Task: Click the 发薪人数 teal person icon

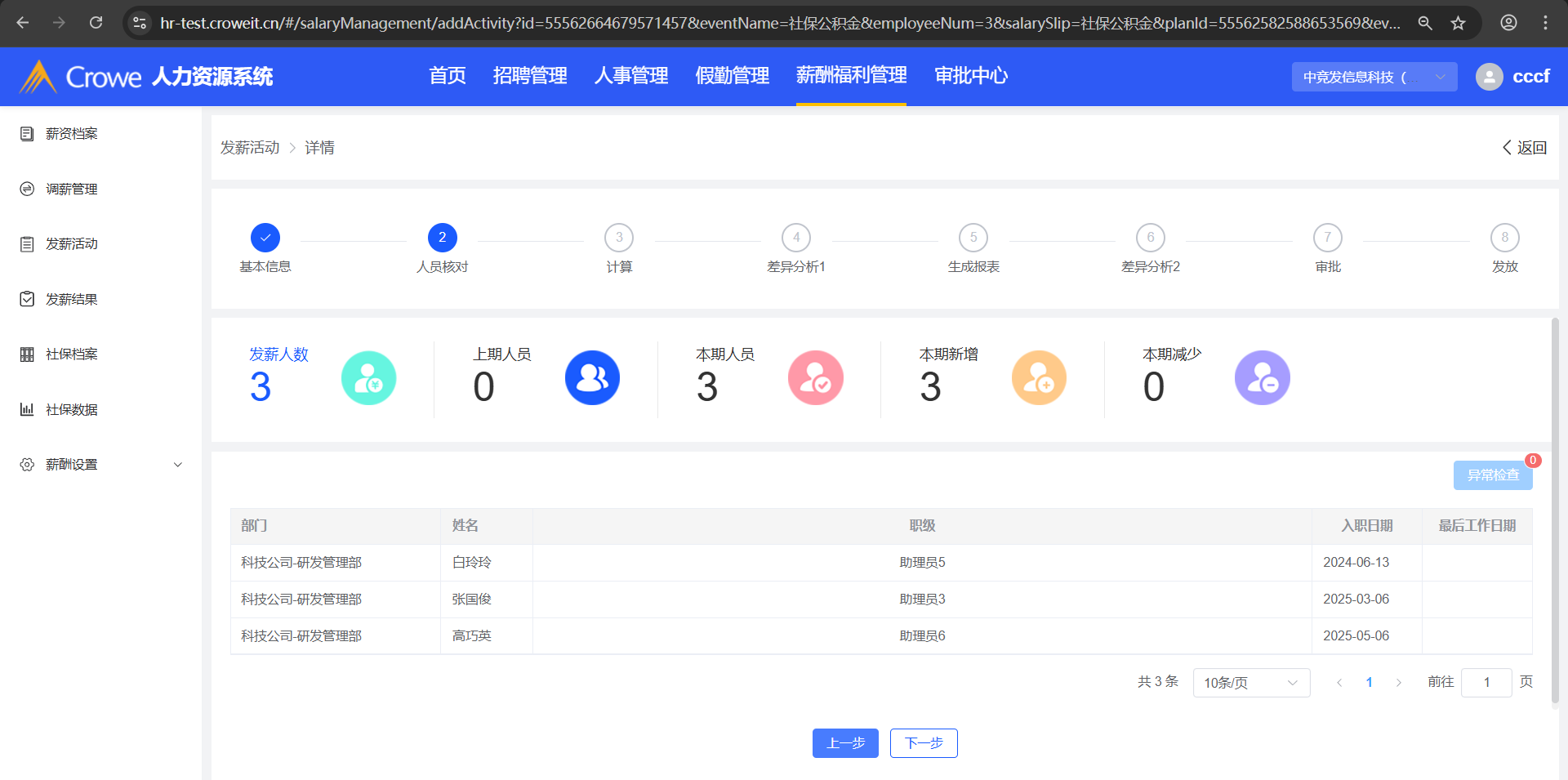Action: coord(368,378)
